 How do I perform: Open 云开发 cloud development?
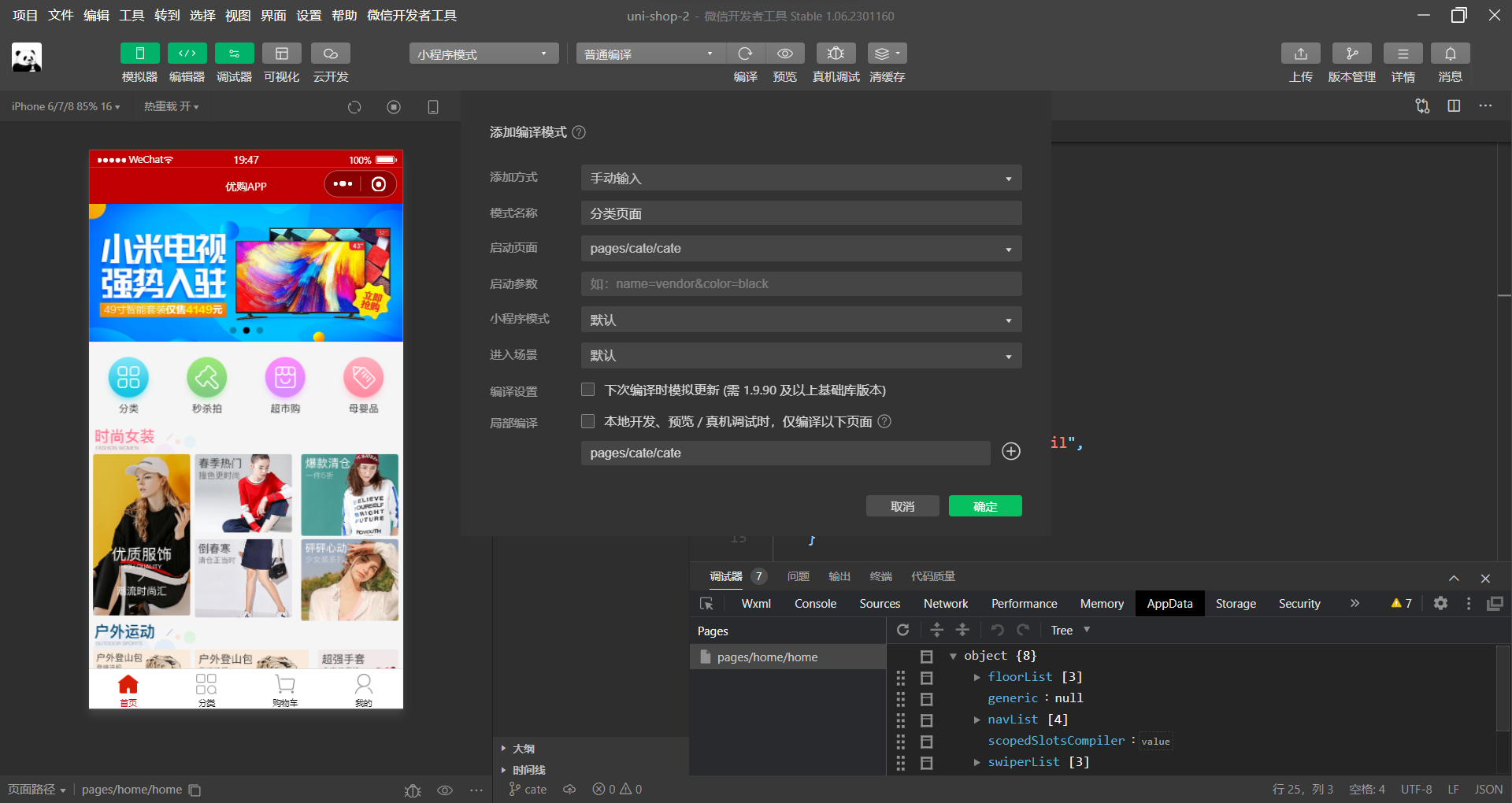click(331, 54)
